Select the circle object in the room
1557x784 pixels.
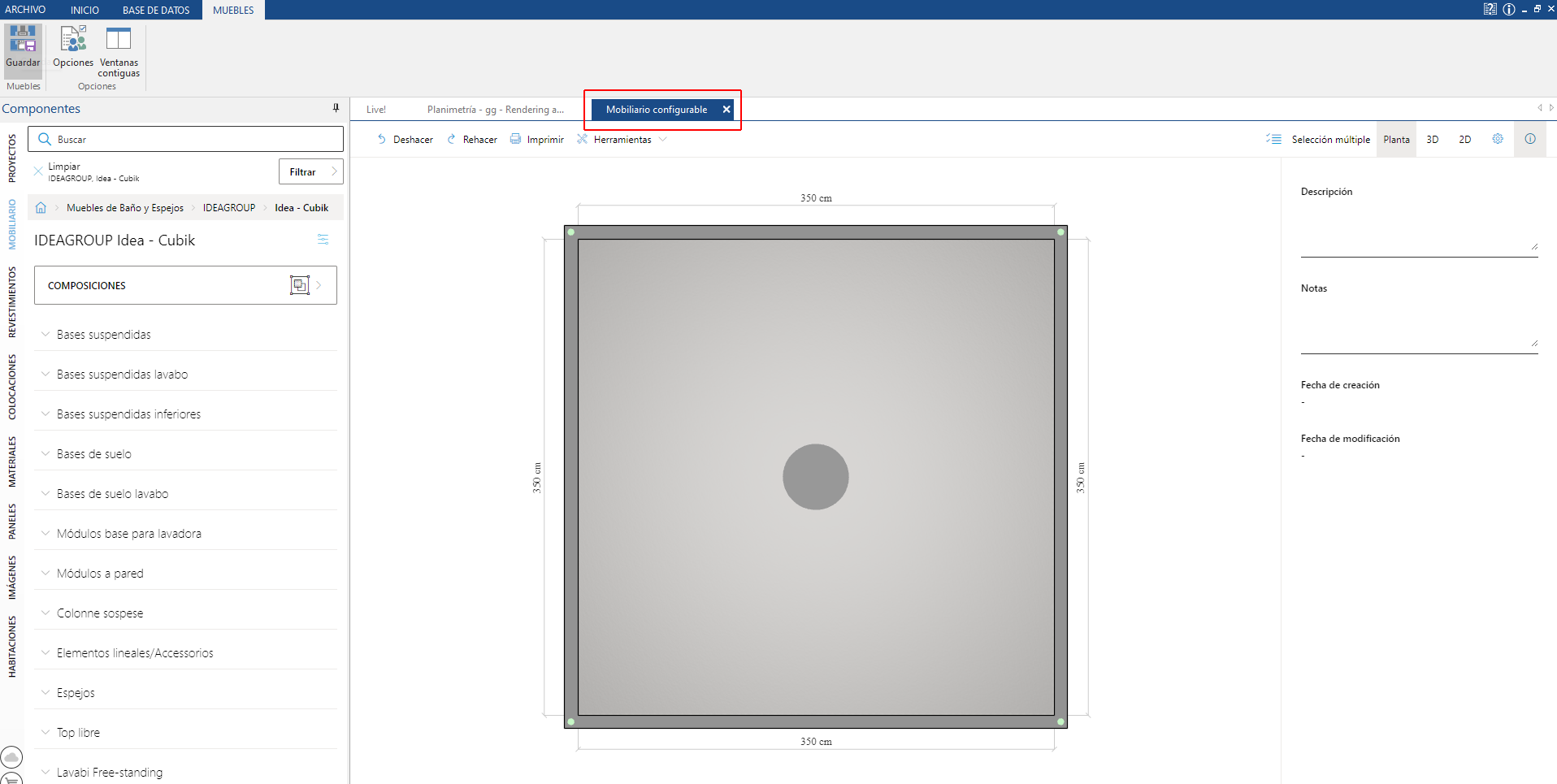[x=816, y=477]
